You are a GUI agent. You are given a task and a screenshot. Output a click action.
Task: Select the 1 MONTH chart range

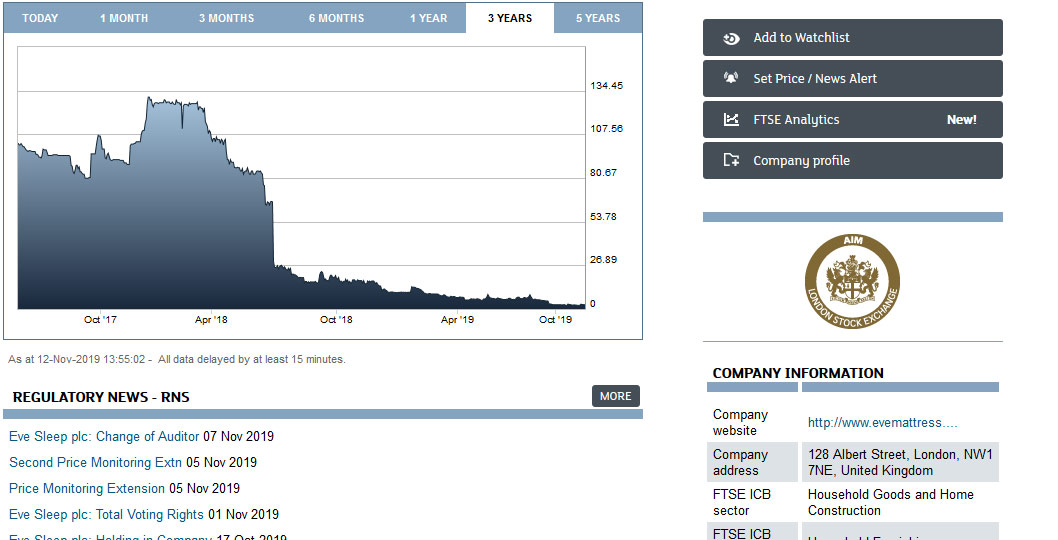[x=124, y=18]
